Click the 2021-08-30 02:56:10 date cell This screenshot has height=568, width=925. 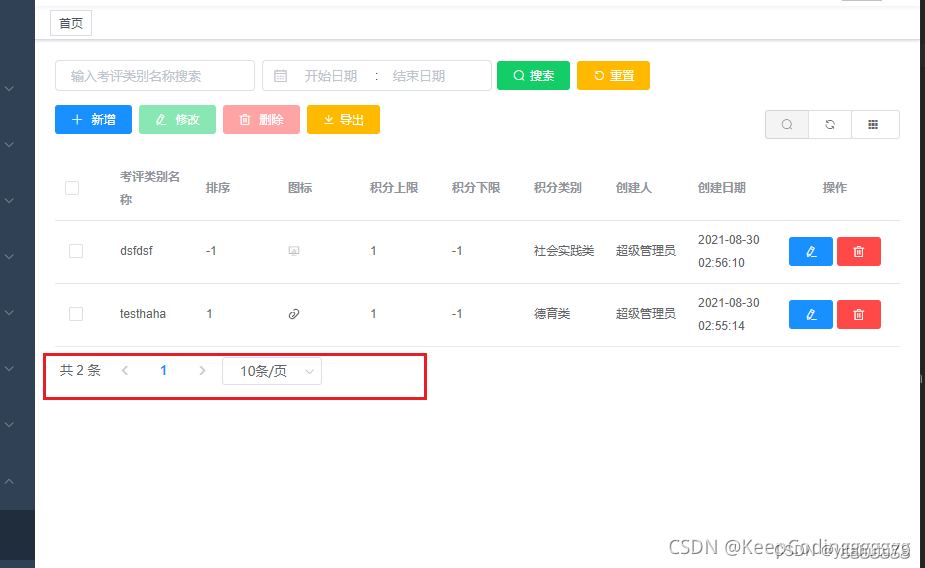tap(729, 251)
